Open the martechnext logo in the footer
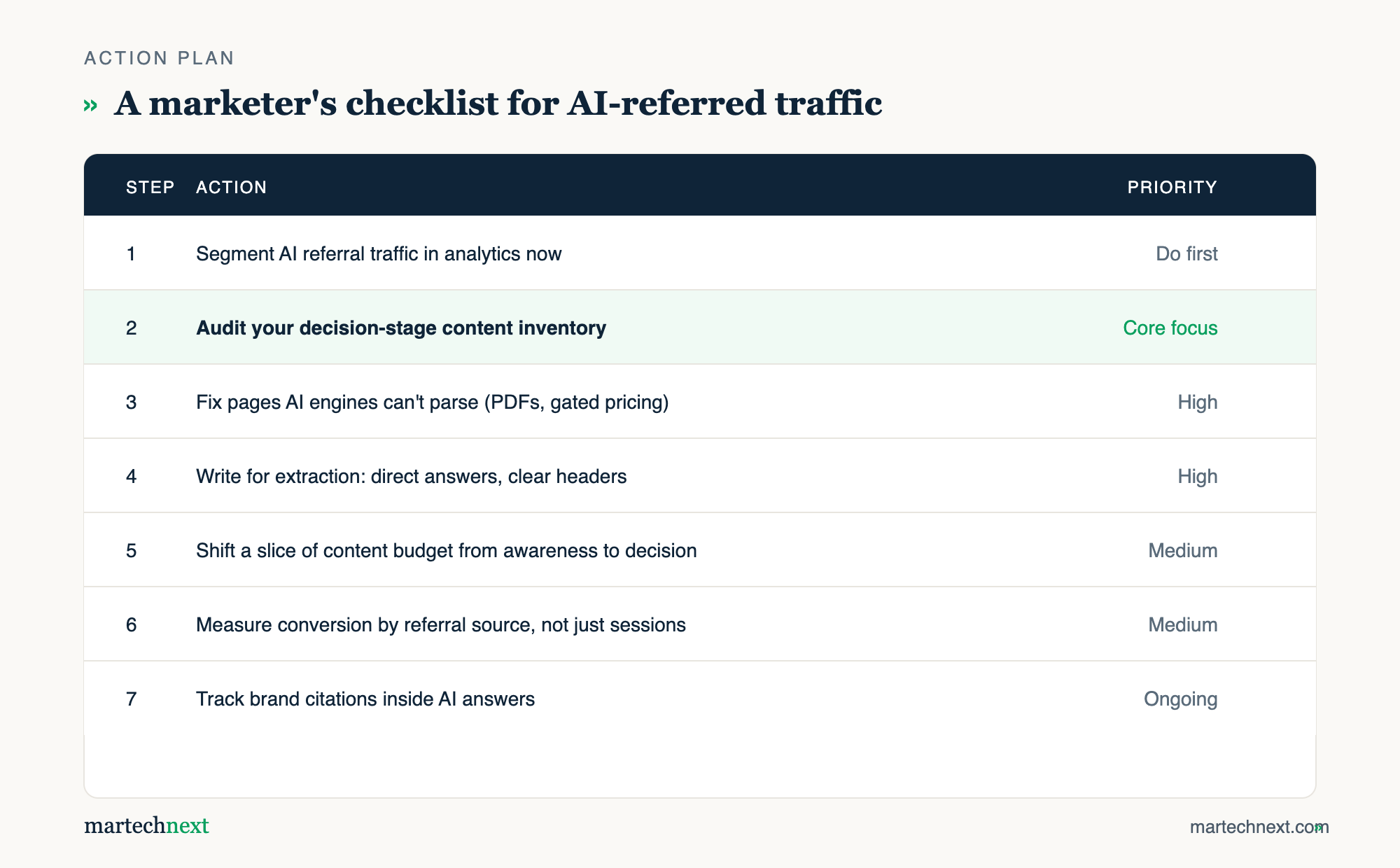Screen dimensions: 1400x868 pos(146,826)
